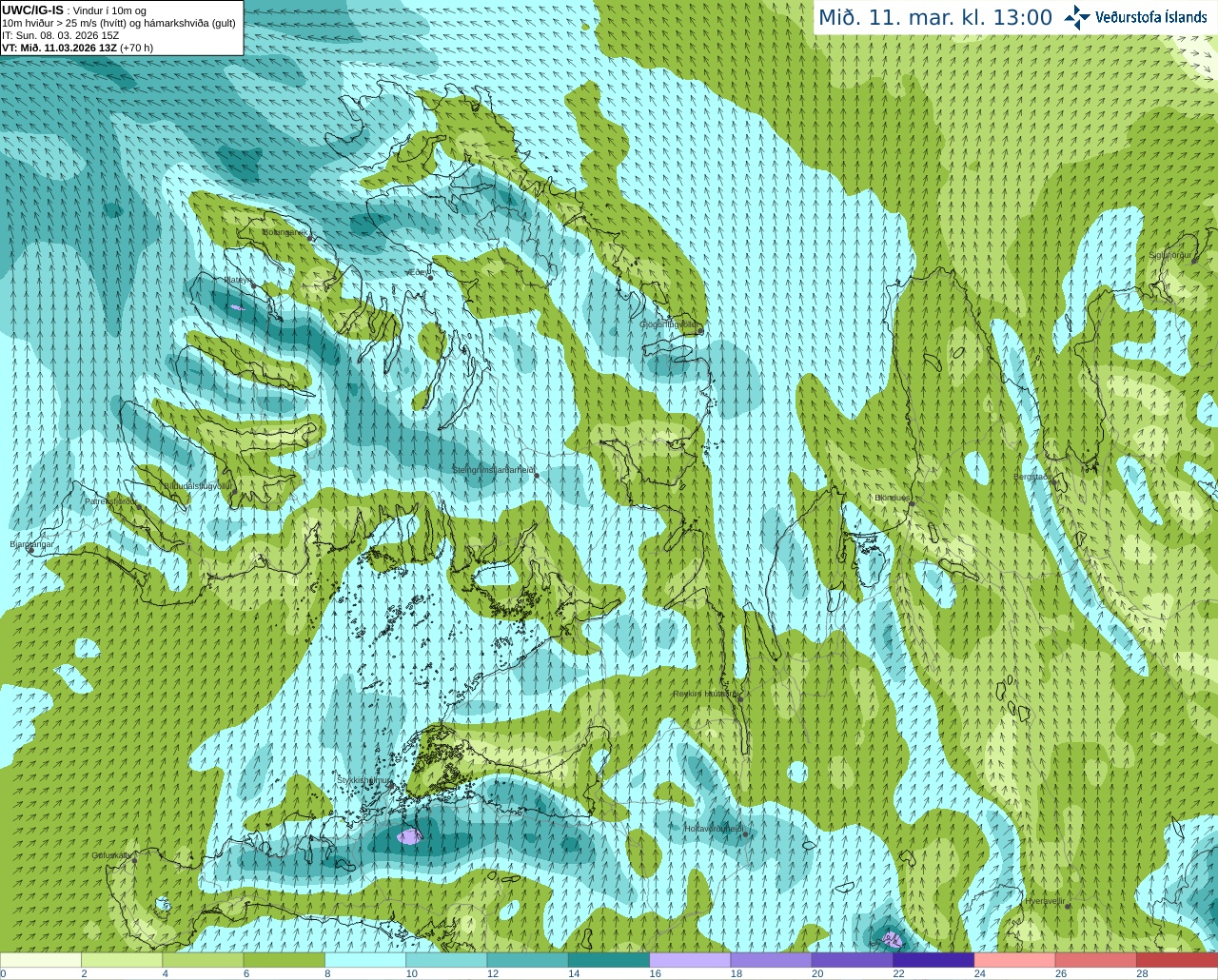Click the purple wind patch above legend value 22
The height and width of the screenshot is (980, 1218).
[x=892, y=940]
